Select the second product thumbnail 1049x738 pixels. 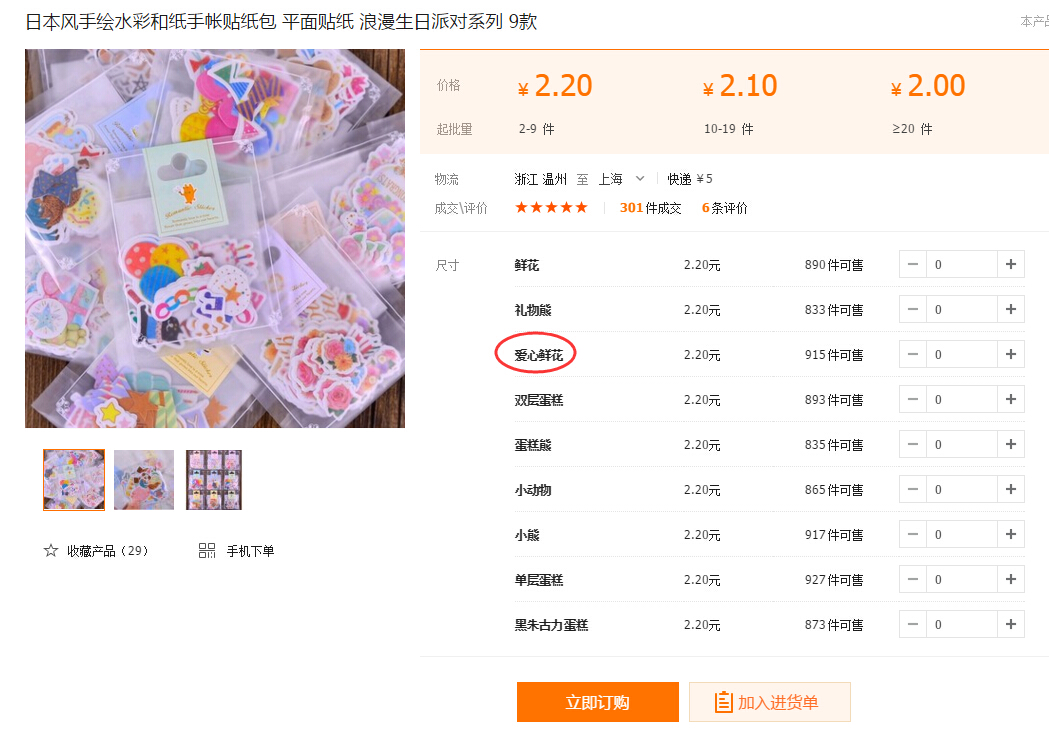144,480
